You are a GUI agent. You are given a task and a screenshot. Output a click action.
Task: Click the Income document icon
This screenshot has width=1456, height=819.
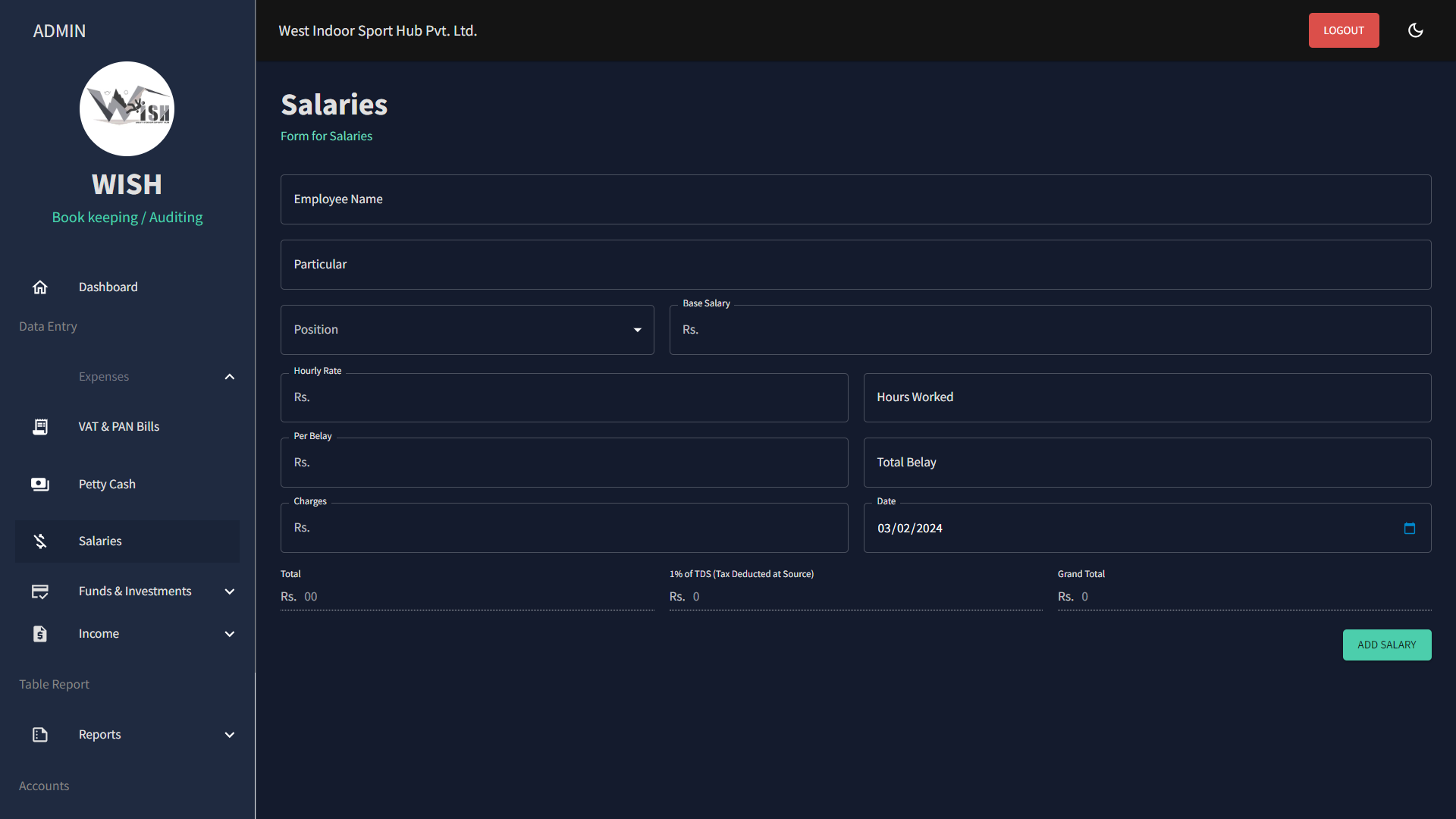coord(40,634)
